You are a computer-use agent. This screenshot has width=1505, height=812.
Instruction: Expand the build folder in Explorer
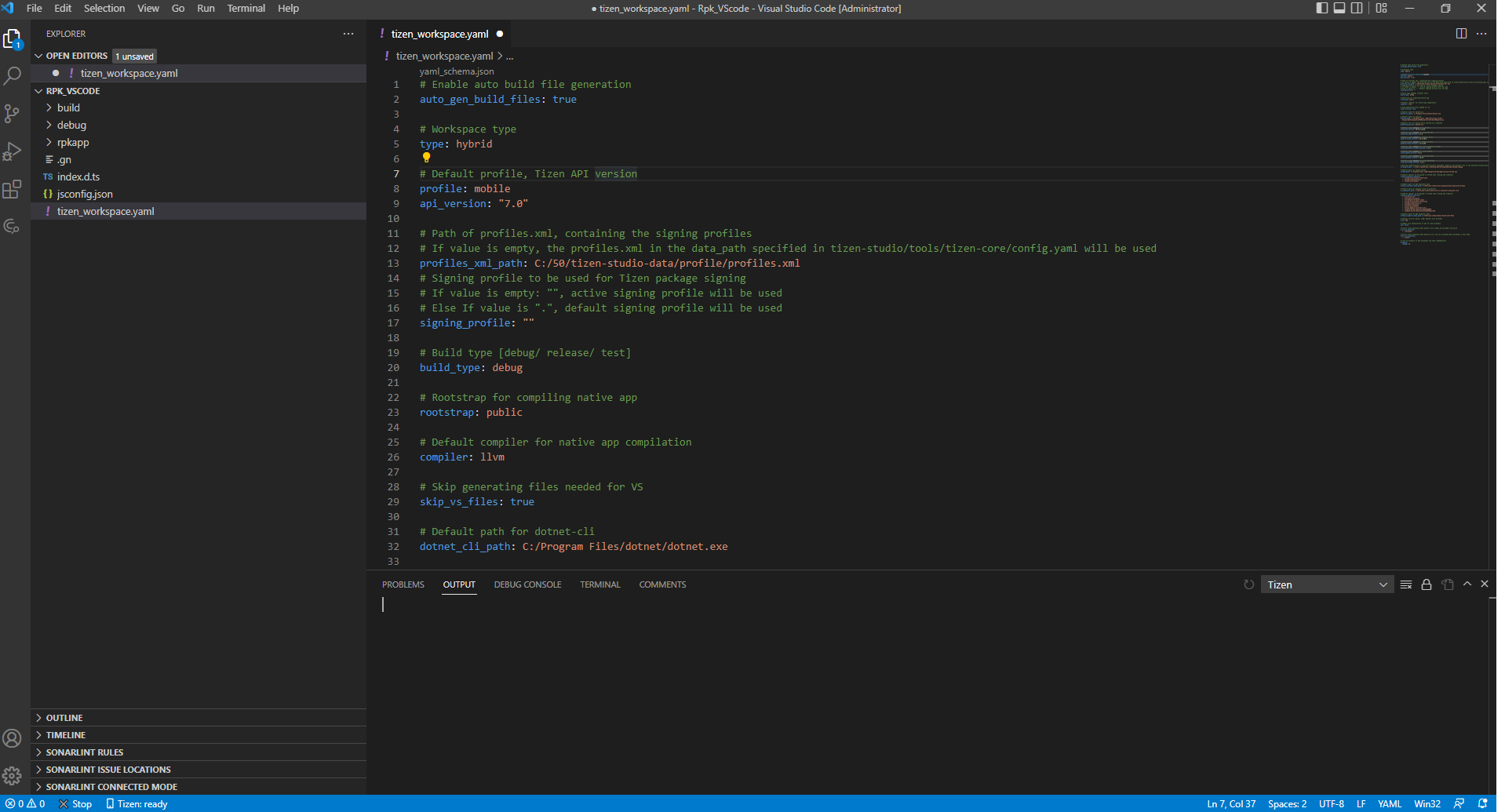coord(68,107)
